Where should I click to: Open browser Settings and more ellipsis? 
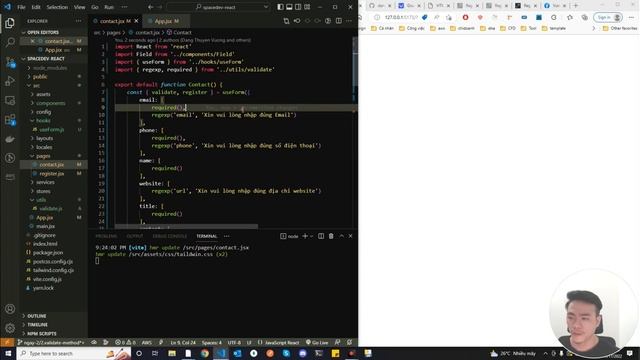[631, 17]
